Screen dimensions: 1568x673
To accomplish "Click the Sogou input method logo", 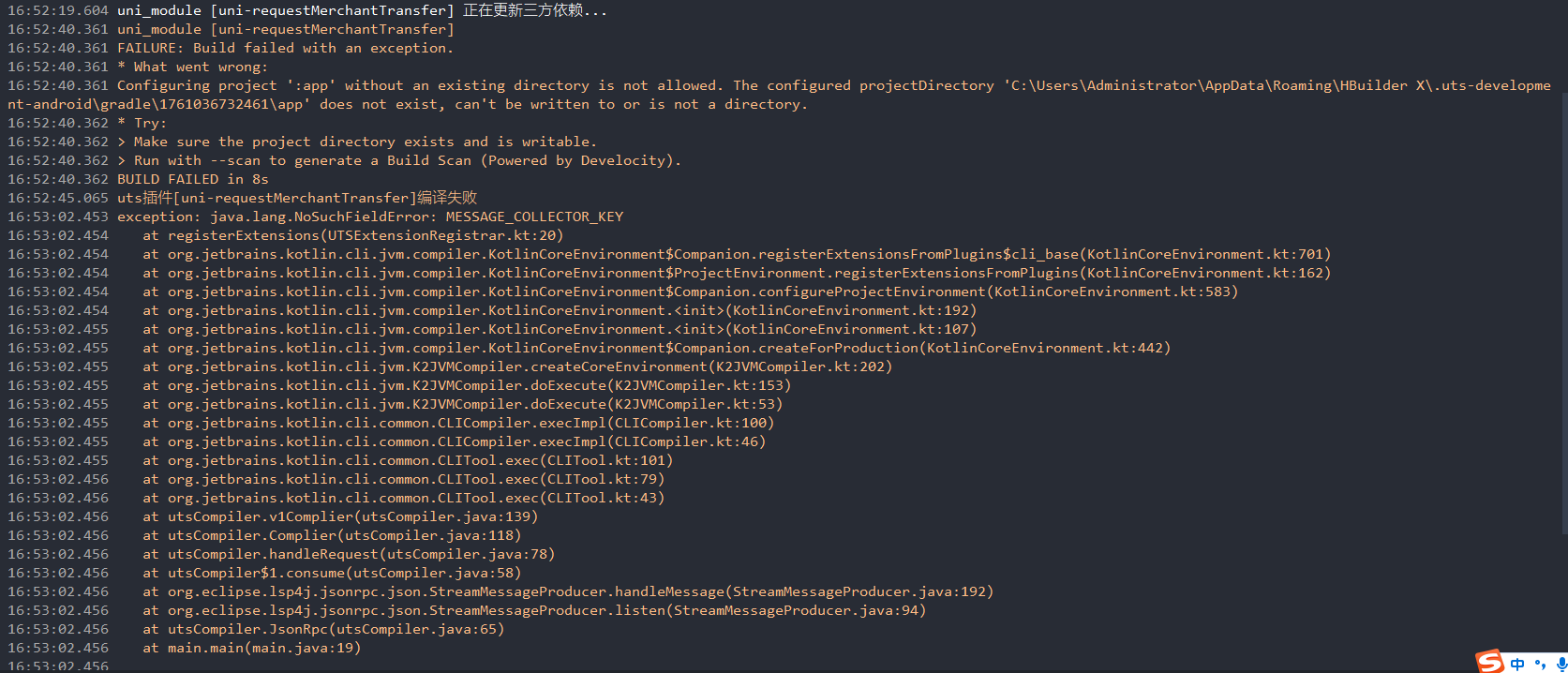I will pyautogui.click(x=1490, y=662).
